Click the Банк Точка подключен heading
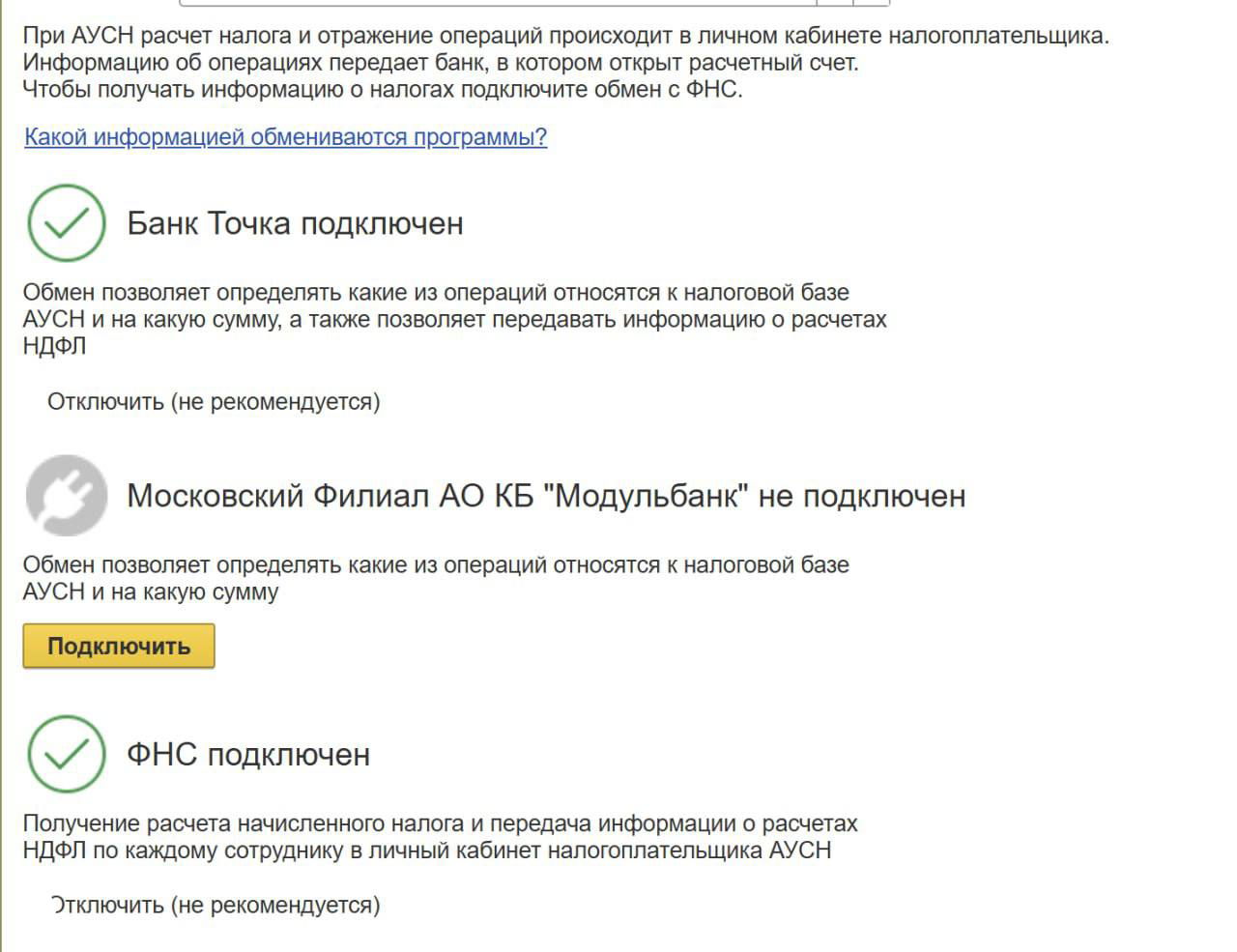1237x952 pixels. pos(296,223)
